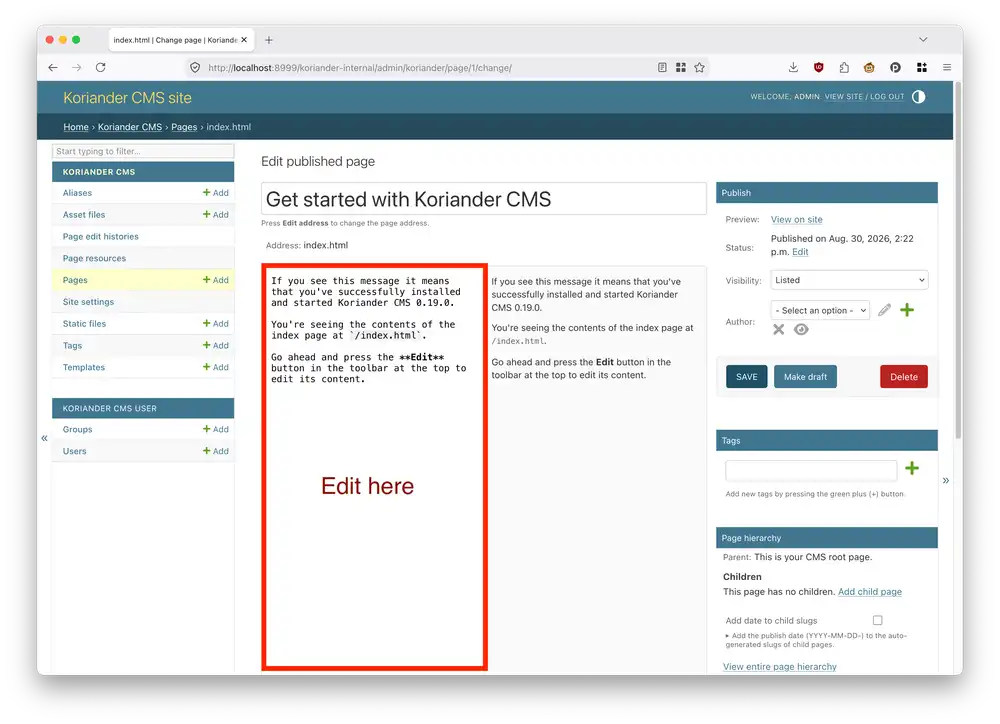Open Site settings in the sidebar
The height and width of the screenshot is (724, 1000).
coord(89,302)
